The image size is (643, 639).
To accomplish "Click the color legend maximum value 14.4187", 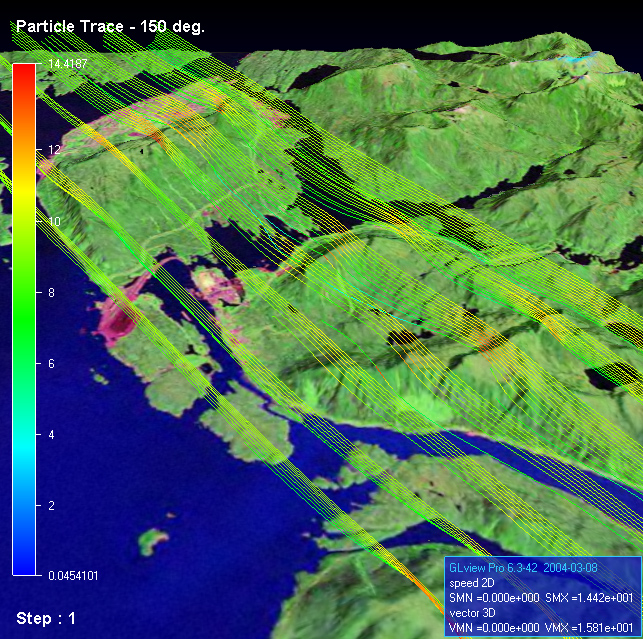I will (68, 64).
